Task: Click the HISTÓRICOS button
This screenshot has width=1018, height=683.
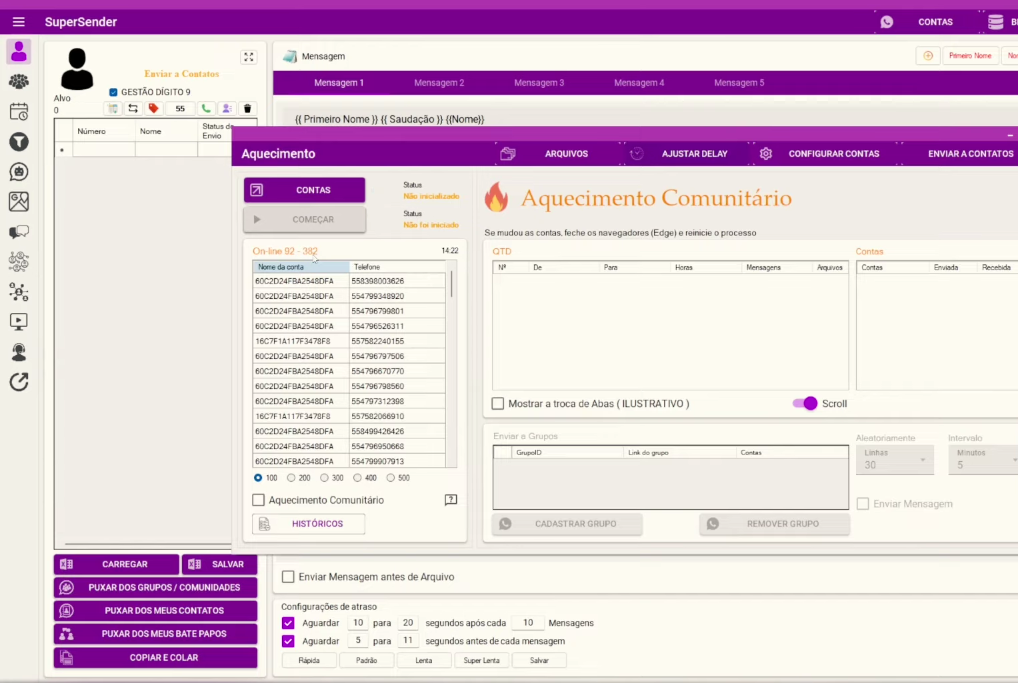Action: (x=308, y=524)
